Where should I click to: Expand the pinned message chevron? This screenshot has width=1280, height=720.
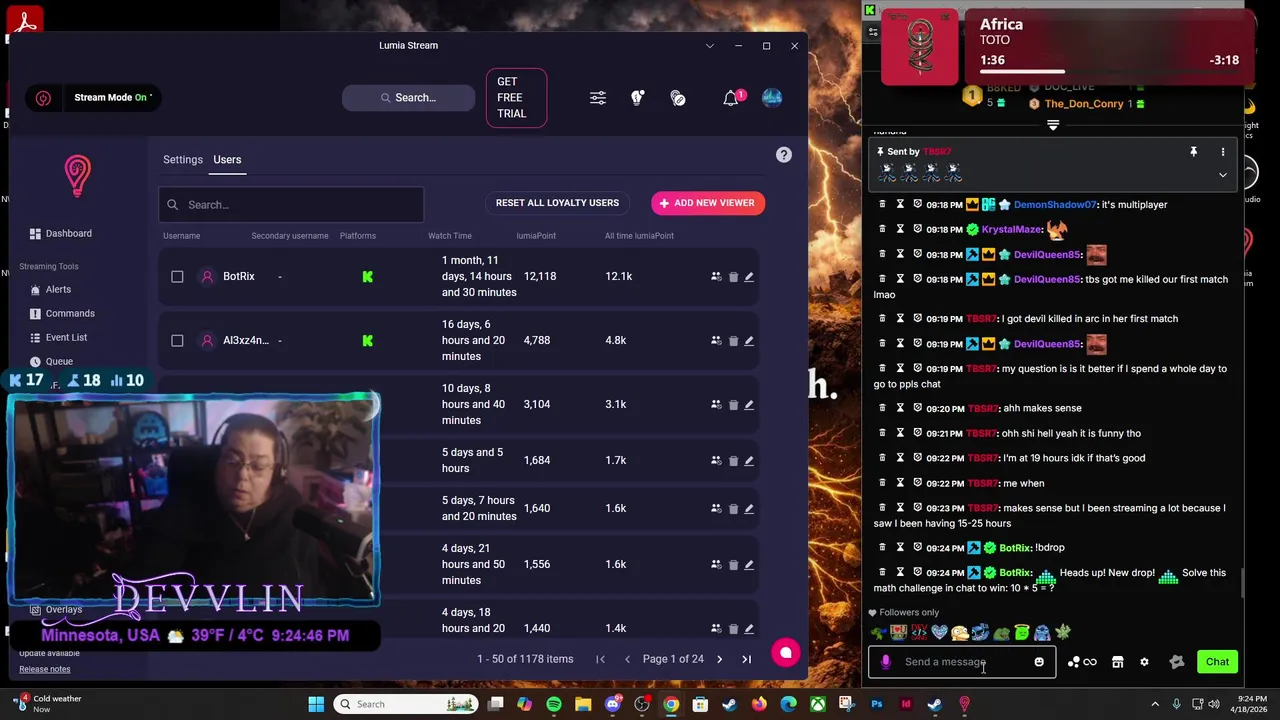(x=1222, y=175)
